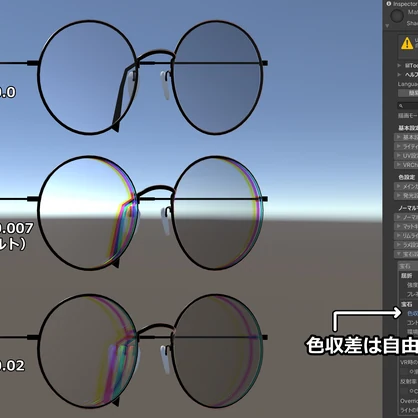Click the highlighted 色収差 property label
418x418 pixels.
(413, 314)
